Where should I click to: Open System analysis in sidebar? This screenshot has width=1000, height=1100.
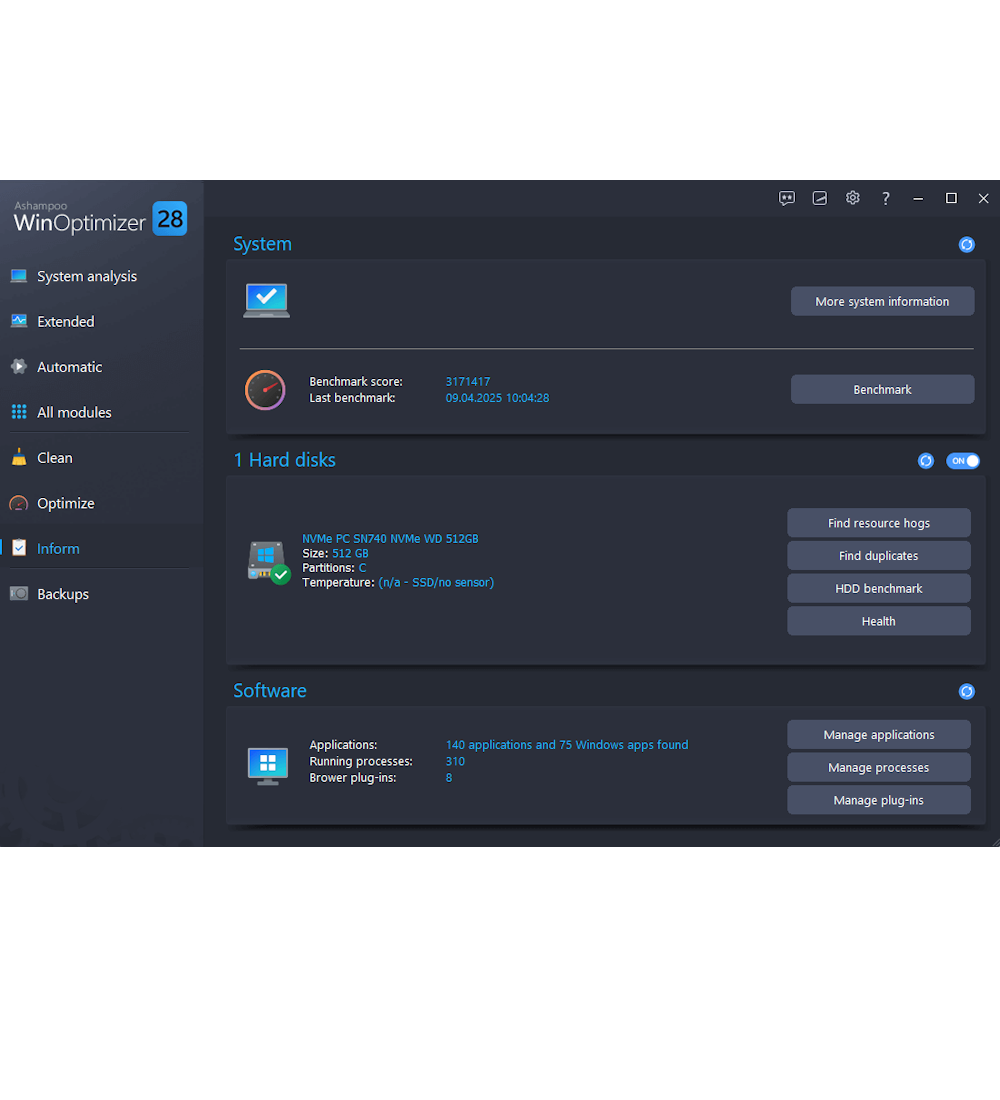87,276
